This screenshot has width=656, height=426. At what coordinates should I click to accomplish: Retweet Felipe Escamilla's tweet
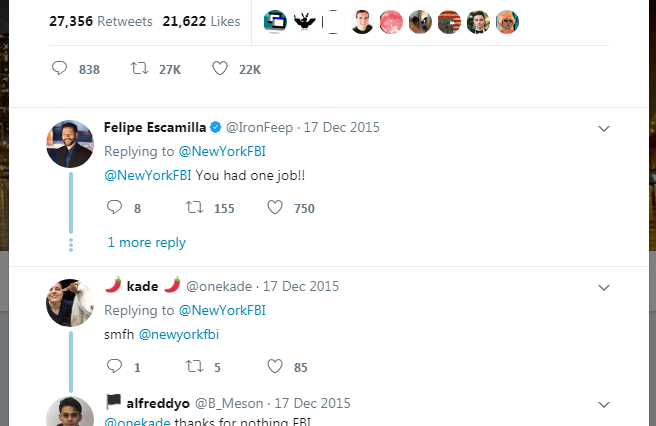coord(196,208)
